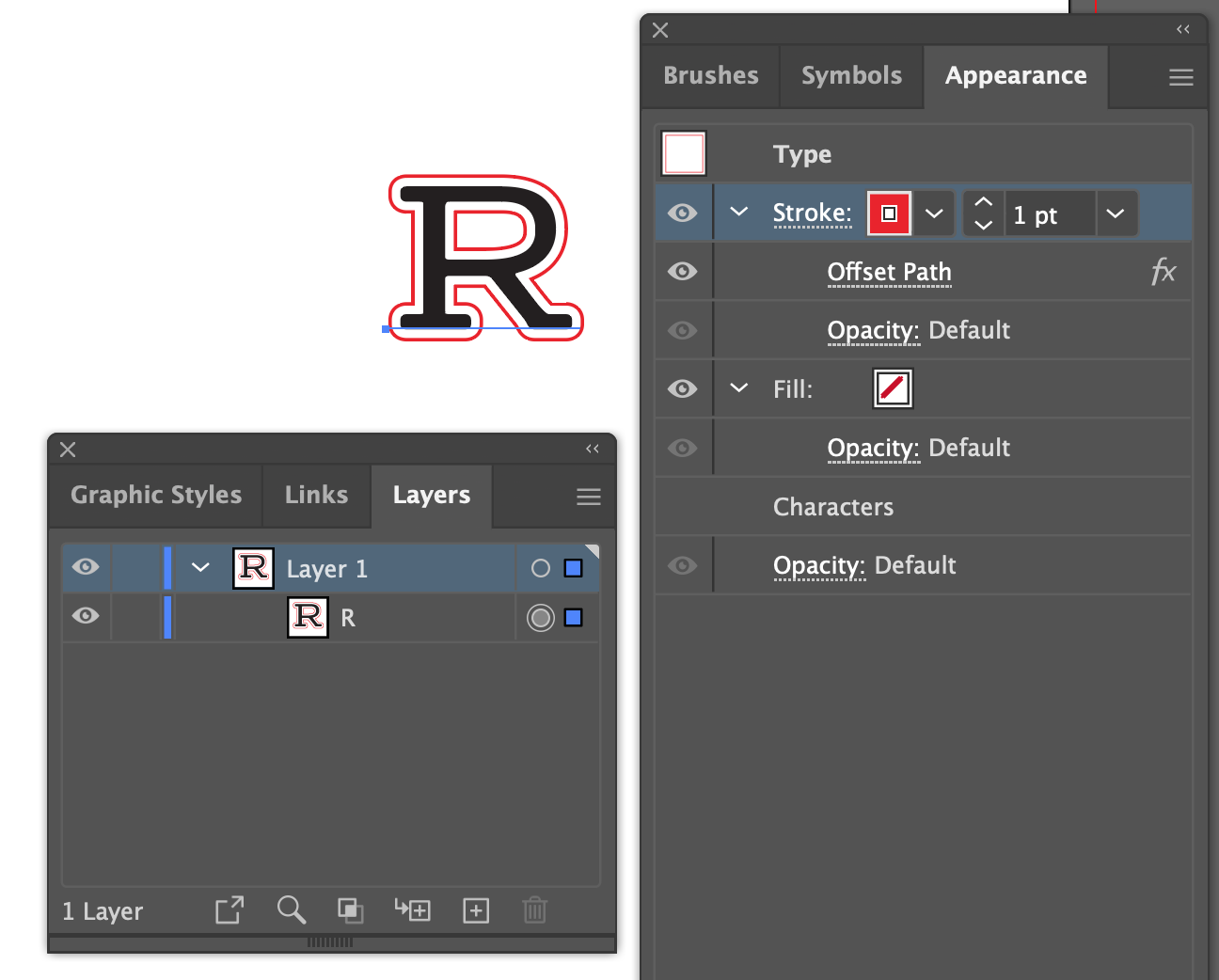Open the stroke weight dropdown next to 1 pt
The image size is (1219, 980).
coord(1116,213)
